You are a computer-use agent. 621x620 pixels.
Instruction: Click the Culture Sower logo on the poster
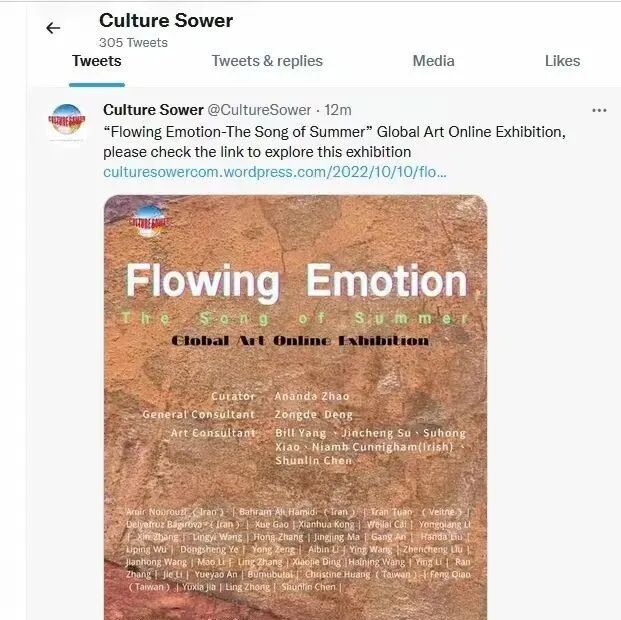click(149, 221)
